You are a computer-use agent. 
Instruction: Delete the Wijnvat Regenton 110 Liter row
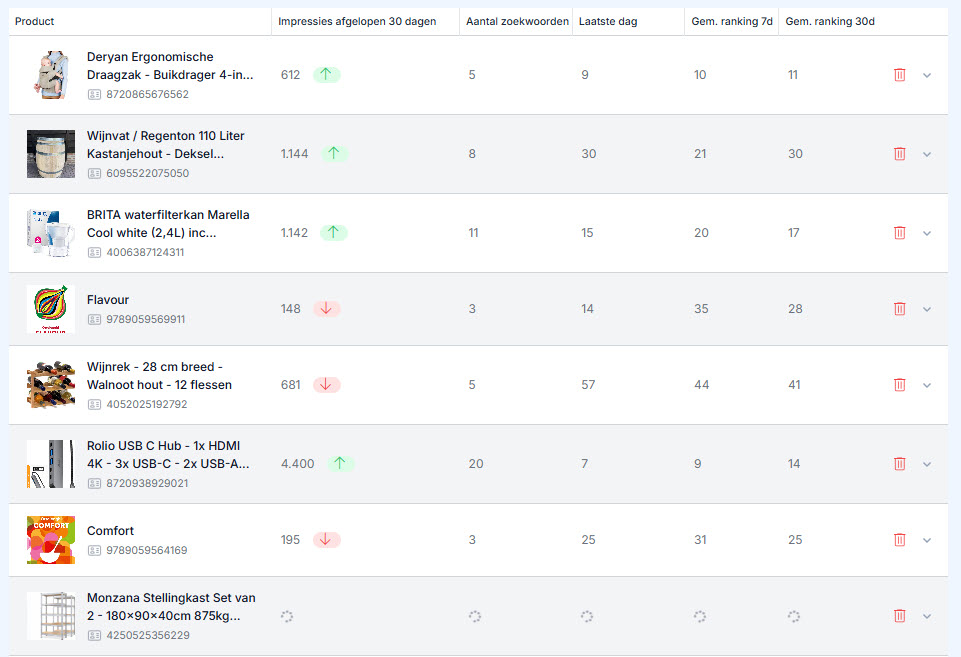coord(899,154)
